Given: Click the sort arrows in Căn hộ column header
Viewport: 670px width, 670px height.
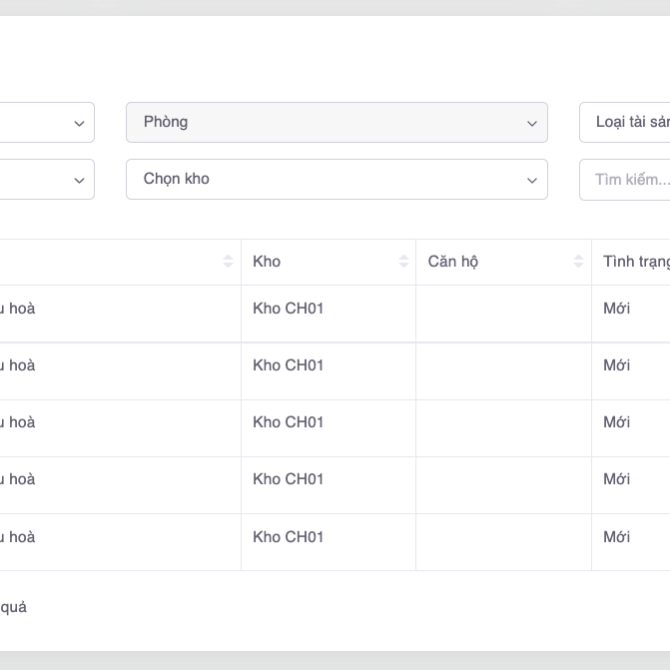Looking at the screenshot, I should [578, 262].
